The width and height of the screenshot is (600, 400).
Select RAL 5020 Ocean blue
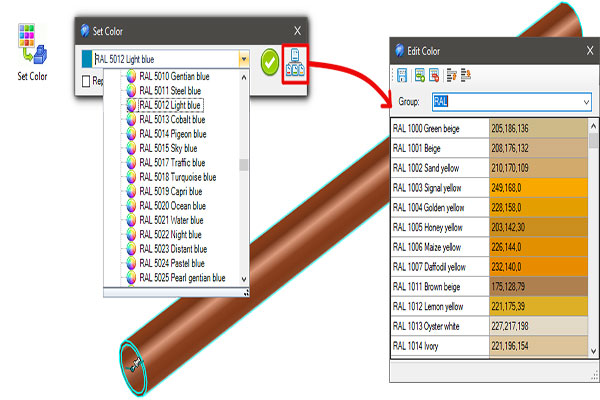tap(173, 206)
